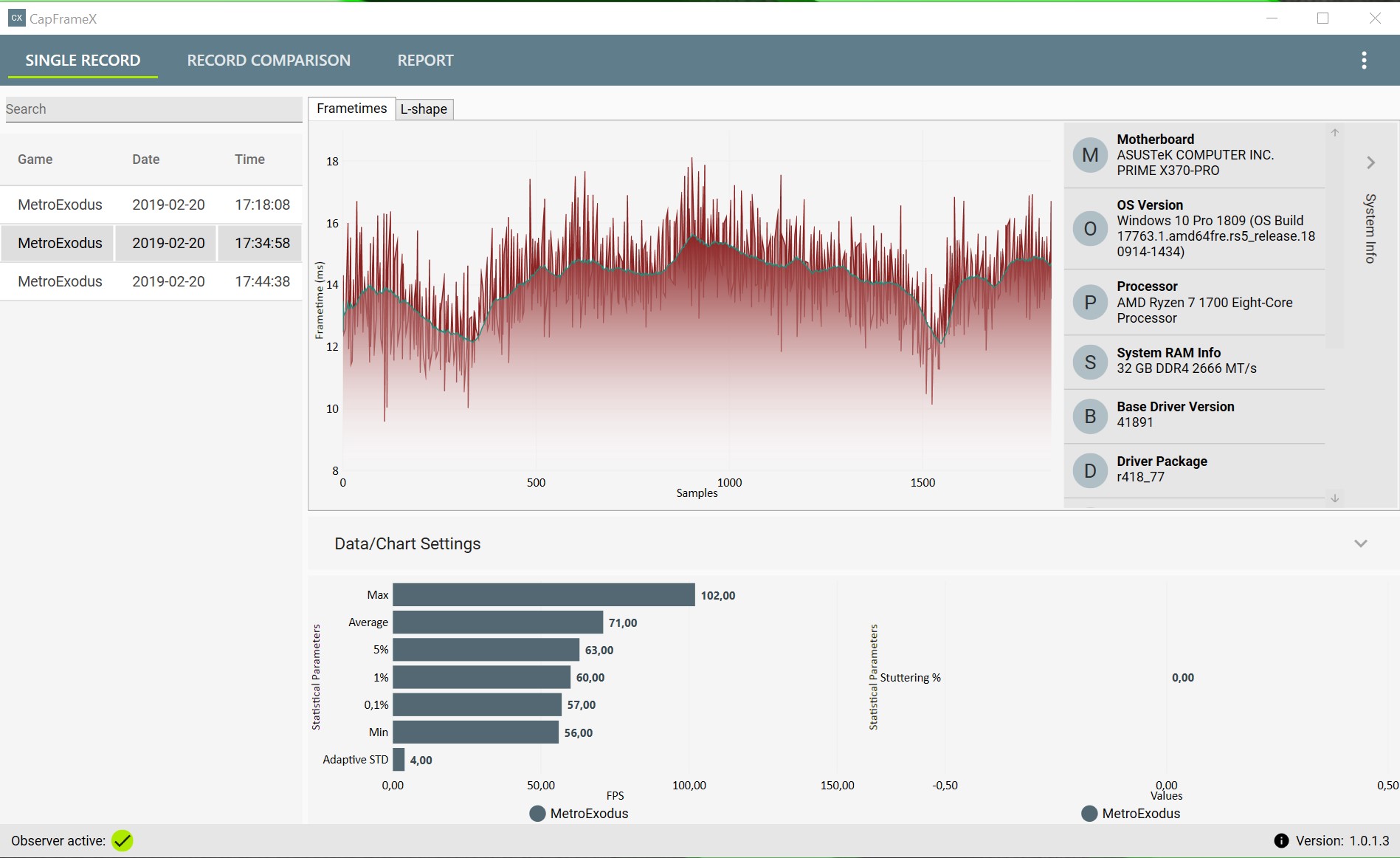Open the Record Comparison tab

pos(269,61)
